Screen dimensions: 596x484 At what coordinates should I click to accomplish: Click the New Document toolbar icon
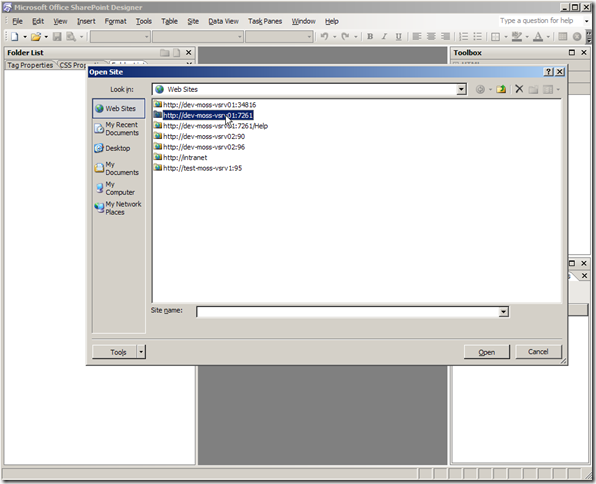point(14,36)
